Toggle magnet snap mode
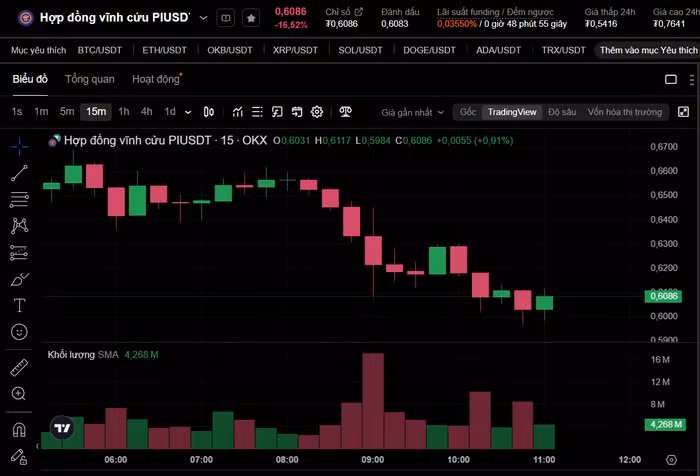The image size is (700, 476). tap(19, 431)
